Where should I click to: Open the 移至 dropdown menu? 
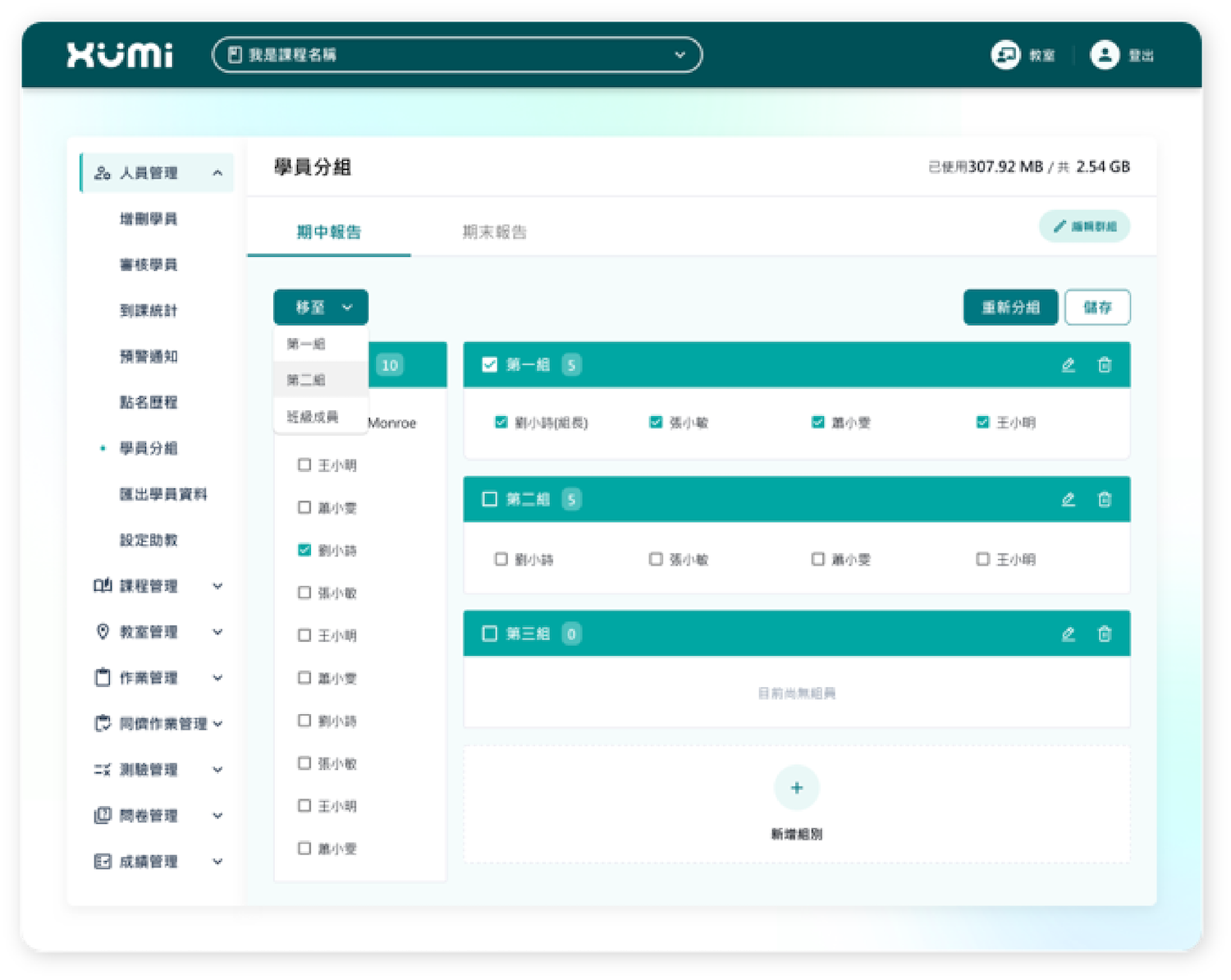[320, 307]
